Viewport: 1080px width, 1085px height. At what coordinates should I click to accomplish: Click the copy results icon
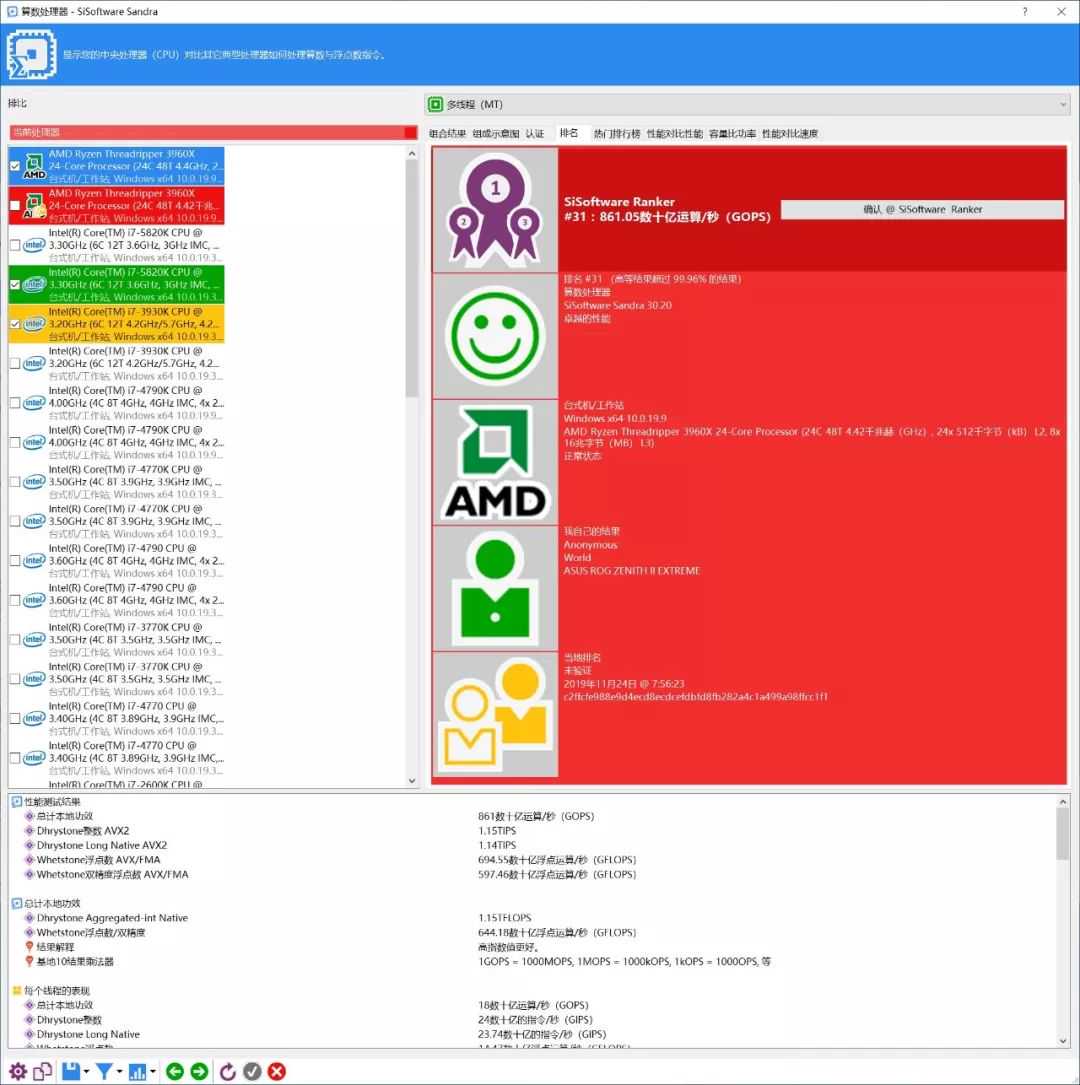(43, 1071)
